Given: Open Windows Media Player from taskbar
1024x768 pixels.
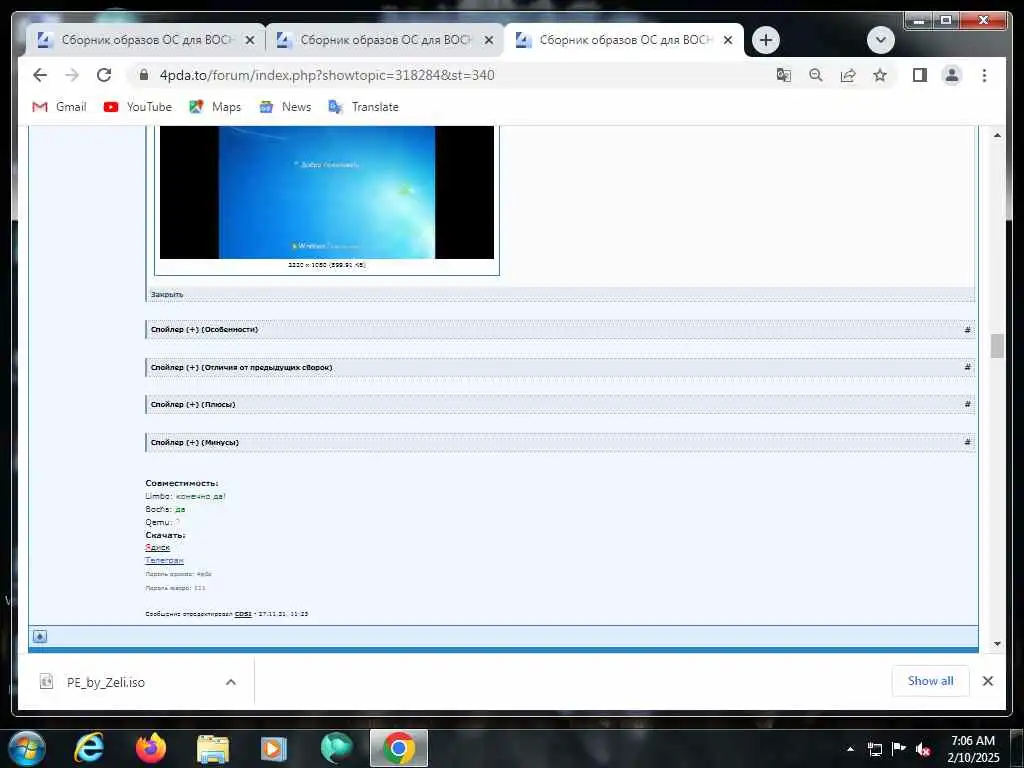Looking at the screenshot, I should 274,748.
